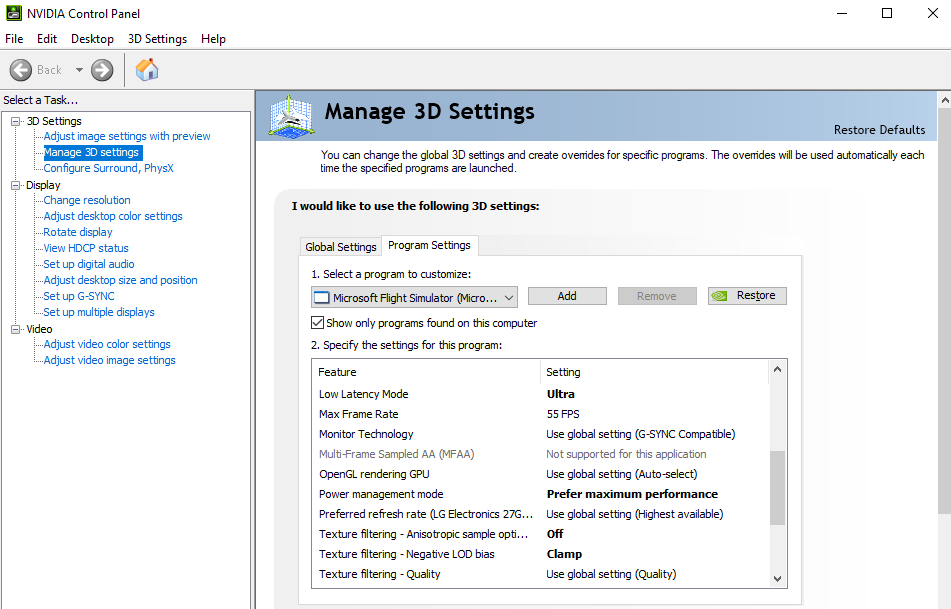Collapse the Video tree branch

(14, 328)
